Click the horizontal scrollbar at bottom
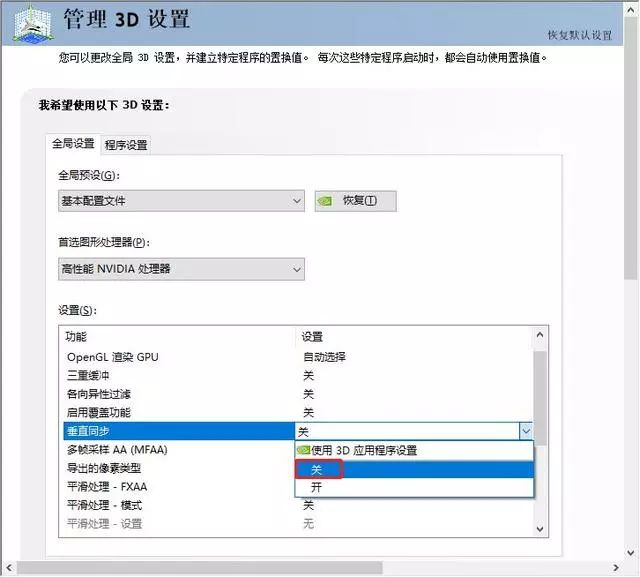Image resolution: width=640 pixels, height=577 pixels. tap(200, 568)
